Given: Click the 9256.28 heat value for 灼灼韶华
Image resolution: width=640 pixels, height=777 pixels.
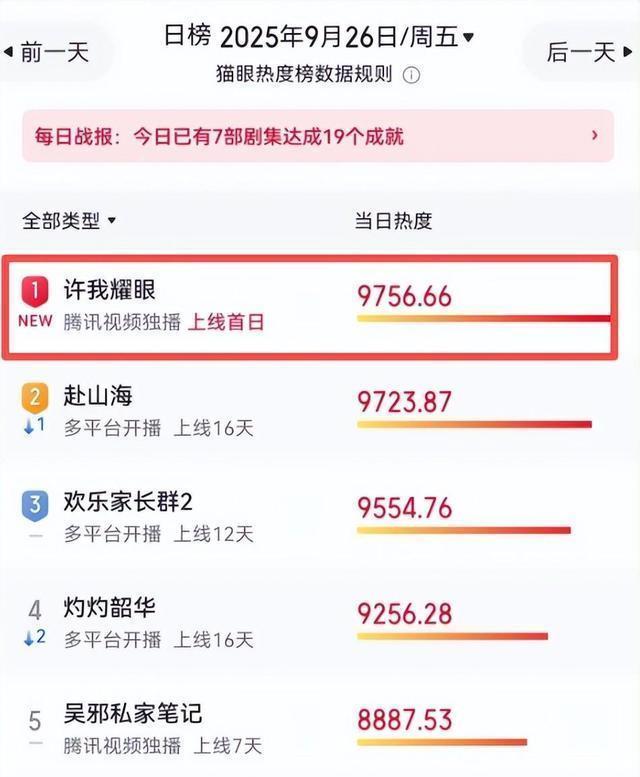Looking at the screenshot, I should coord(405,614).
